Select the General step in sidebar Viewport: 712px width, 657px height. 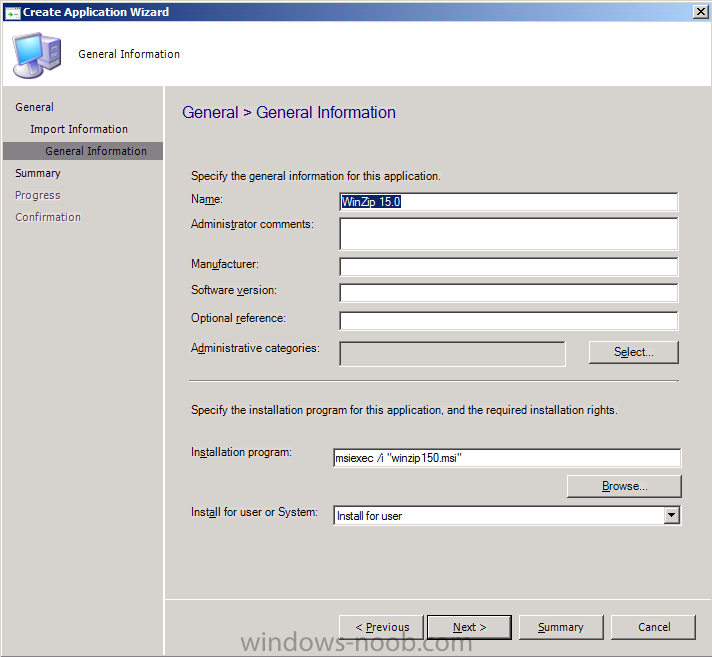35,107
